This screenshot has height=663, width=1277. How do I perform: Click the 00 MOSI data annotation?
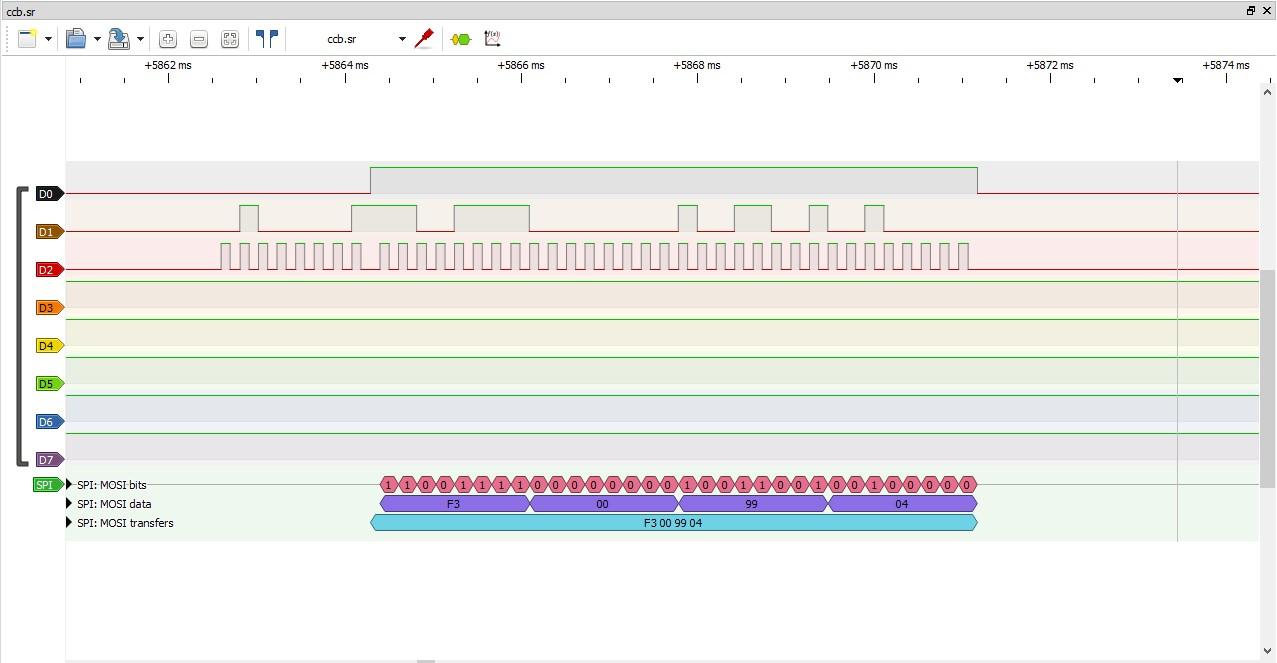click(x=603, y=504)
